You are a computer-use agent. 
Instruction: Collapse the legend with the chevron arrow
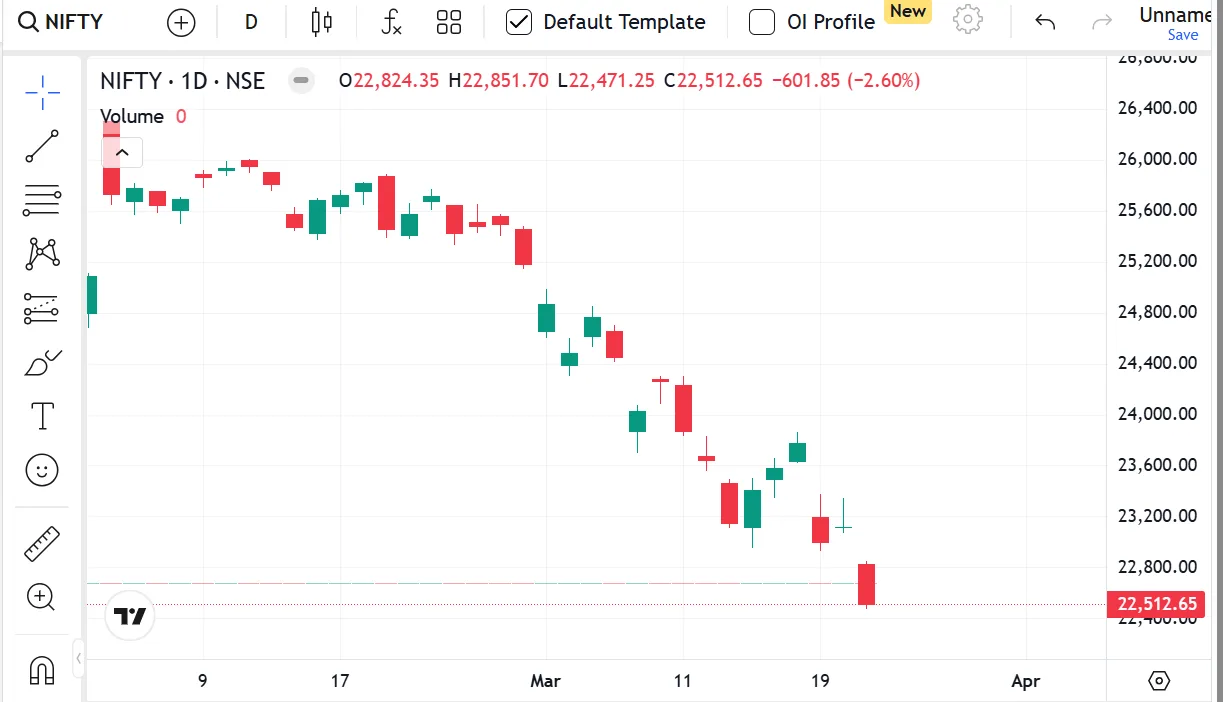point(121,152)
